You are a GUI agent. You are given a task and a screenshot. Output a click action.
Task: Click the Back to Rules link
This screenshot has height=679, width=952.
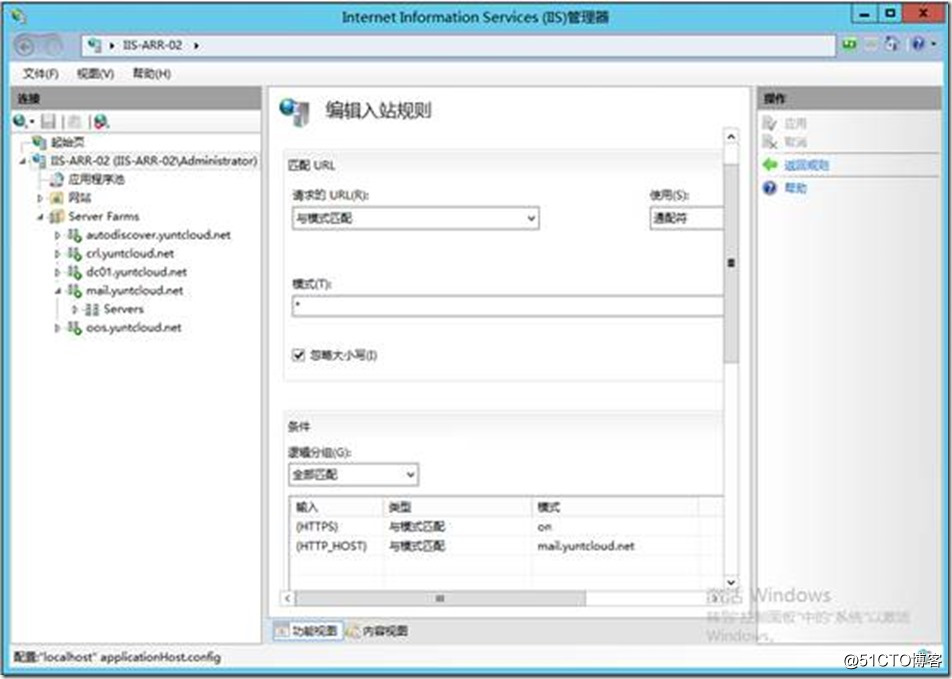pyautogui.click(x=807, y=165)
